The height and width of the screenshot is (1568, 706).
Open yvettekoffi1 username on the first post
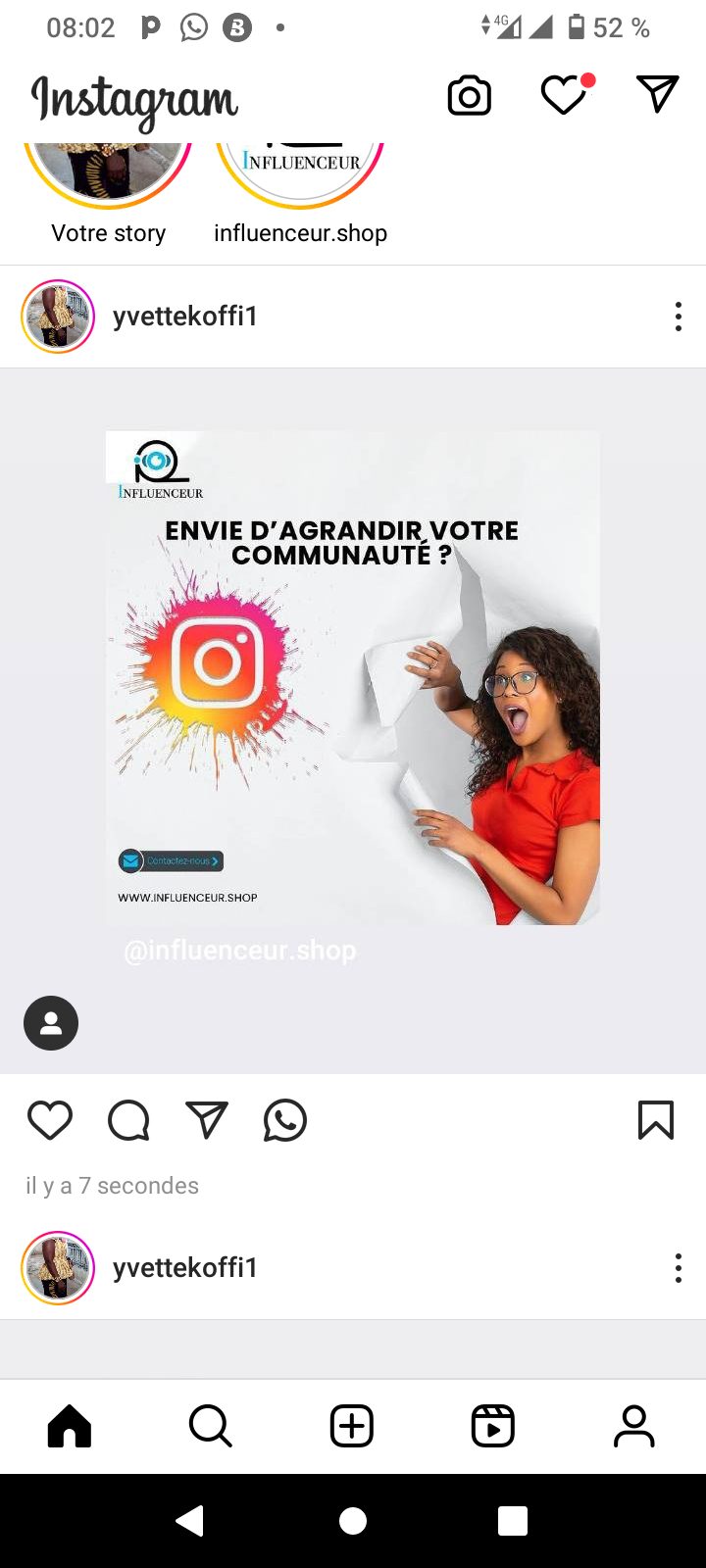(185, 317)
